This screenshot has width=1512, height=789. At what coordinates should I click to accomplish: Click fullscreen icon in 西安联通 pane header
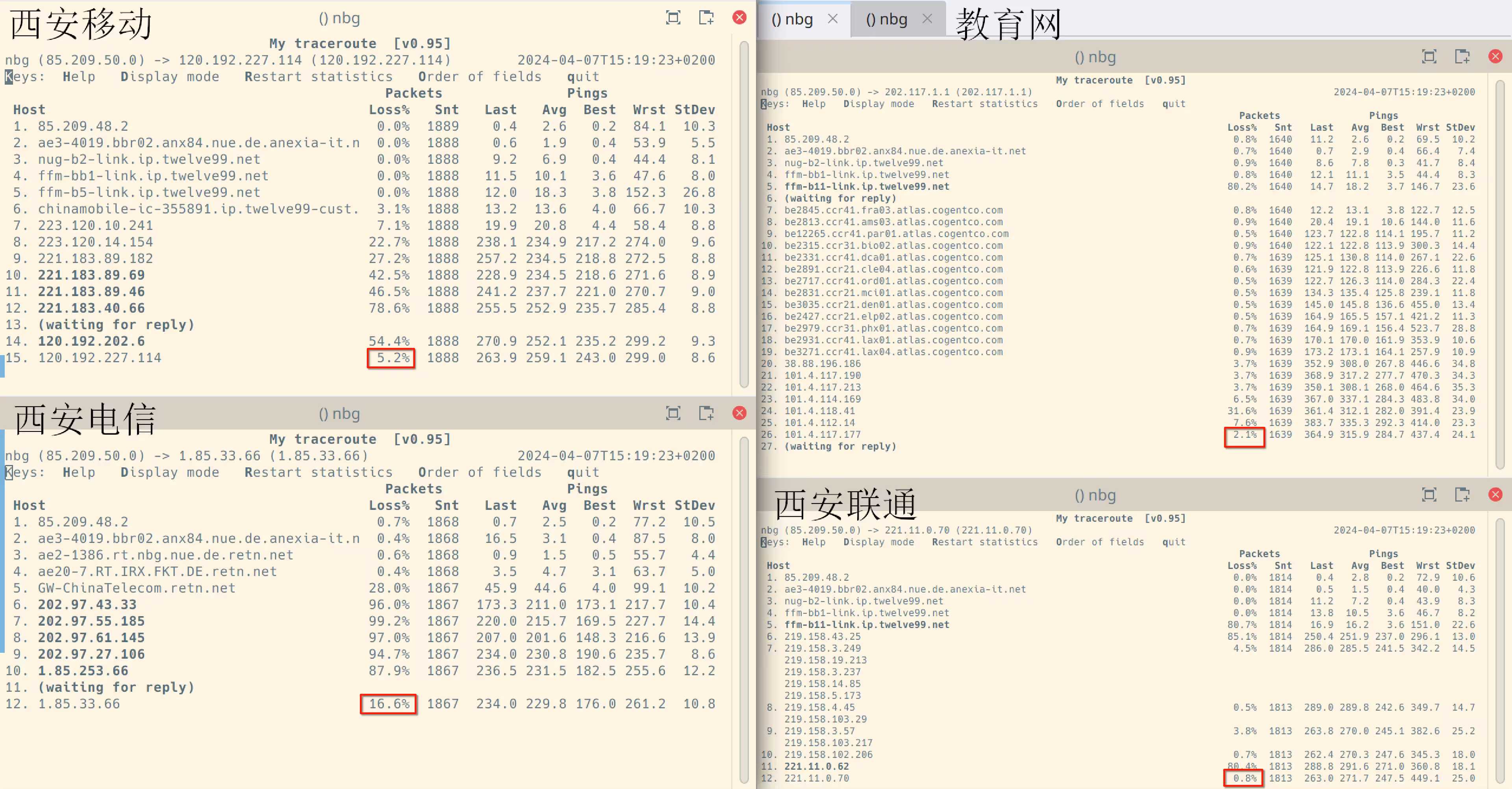1429,495
